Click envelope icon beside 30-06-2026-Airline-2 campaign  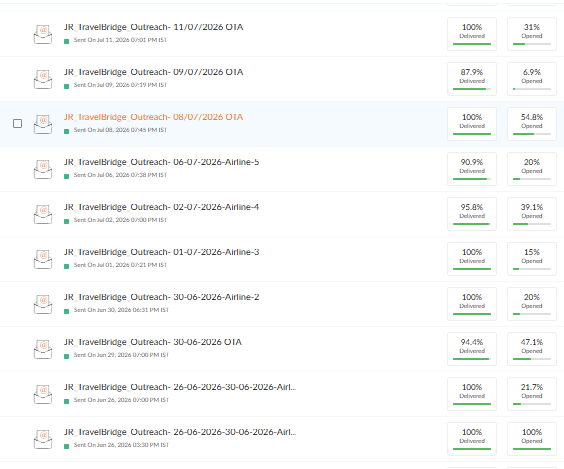coord(43,304)
